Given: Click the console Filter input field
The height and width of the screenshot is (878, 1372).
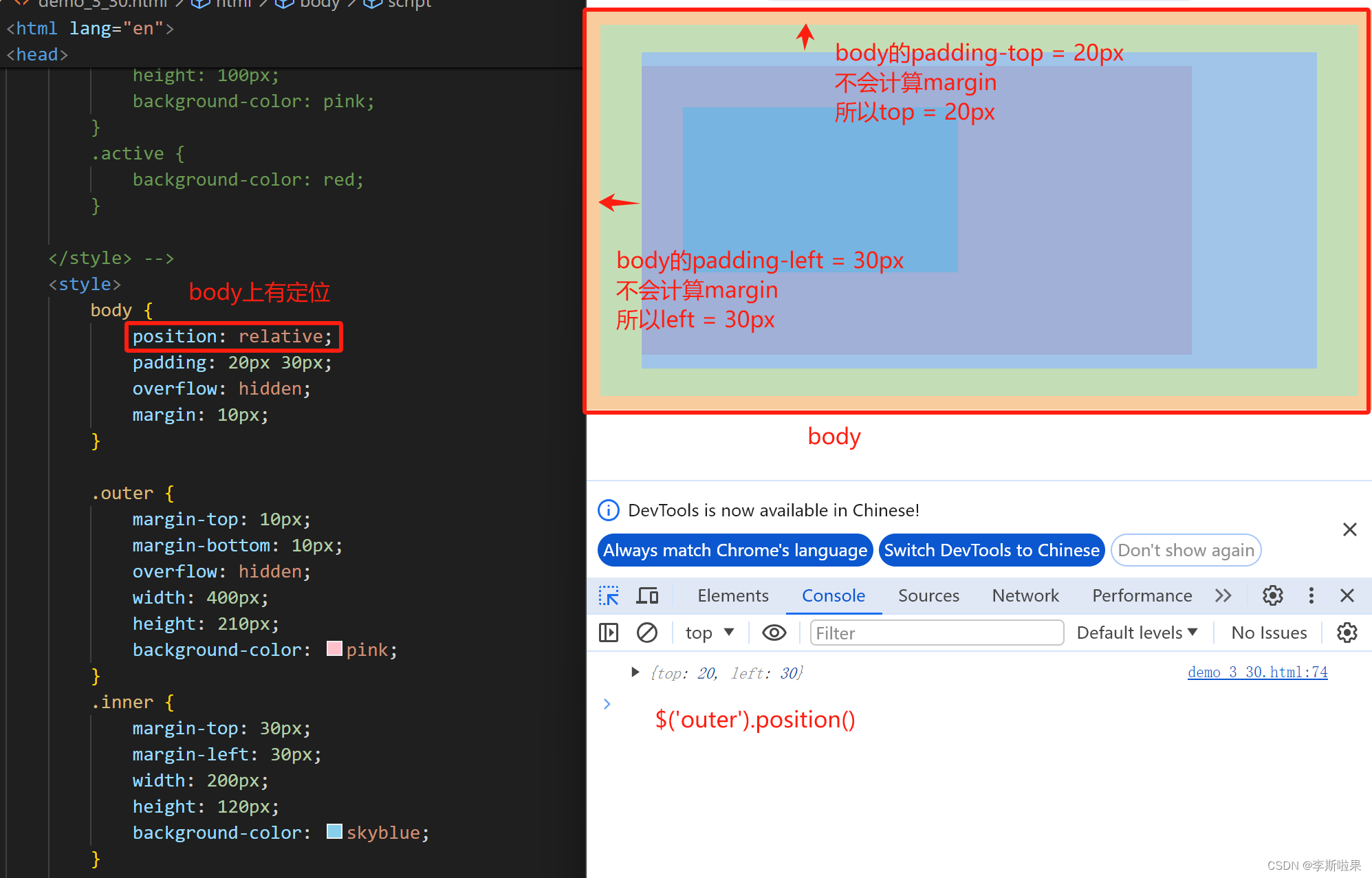Looking at the screenshot, I should [936, 633].
